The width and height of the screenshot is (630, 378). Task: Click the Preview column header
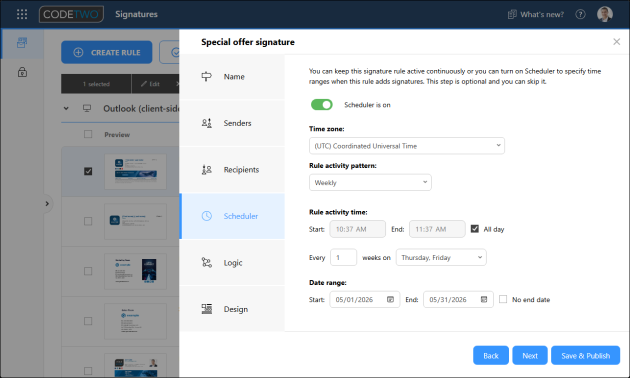click(x=117, y=135)
